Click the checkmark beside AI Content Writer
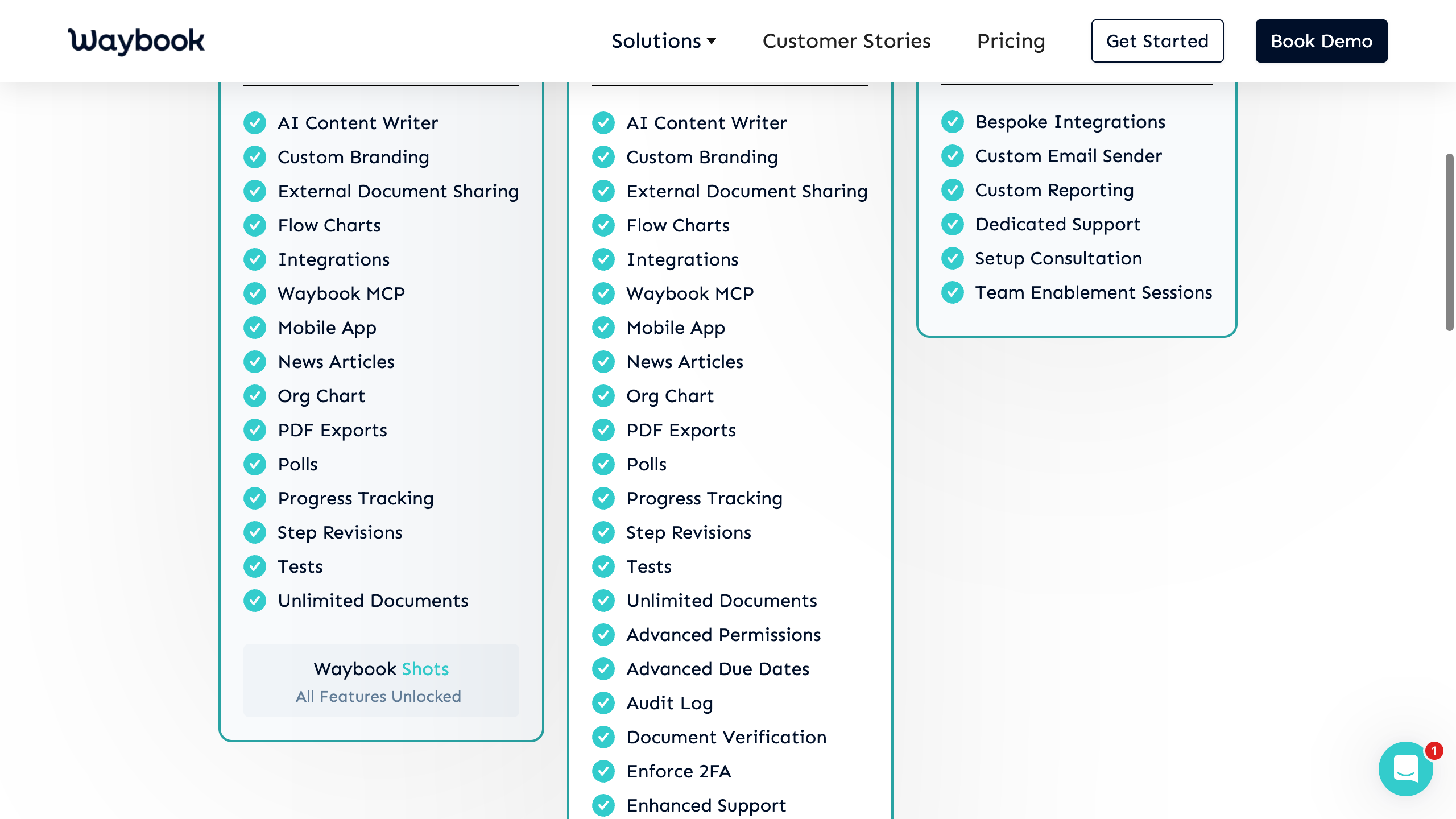 (x=254, y=123)
